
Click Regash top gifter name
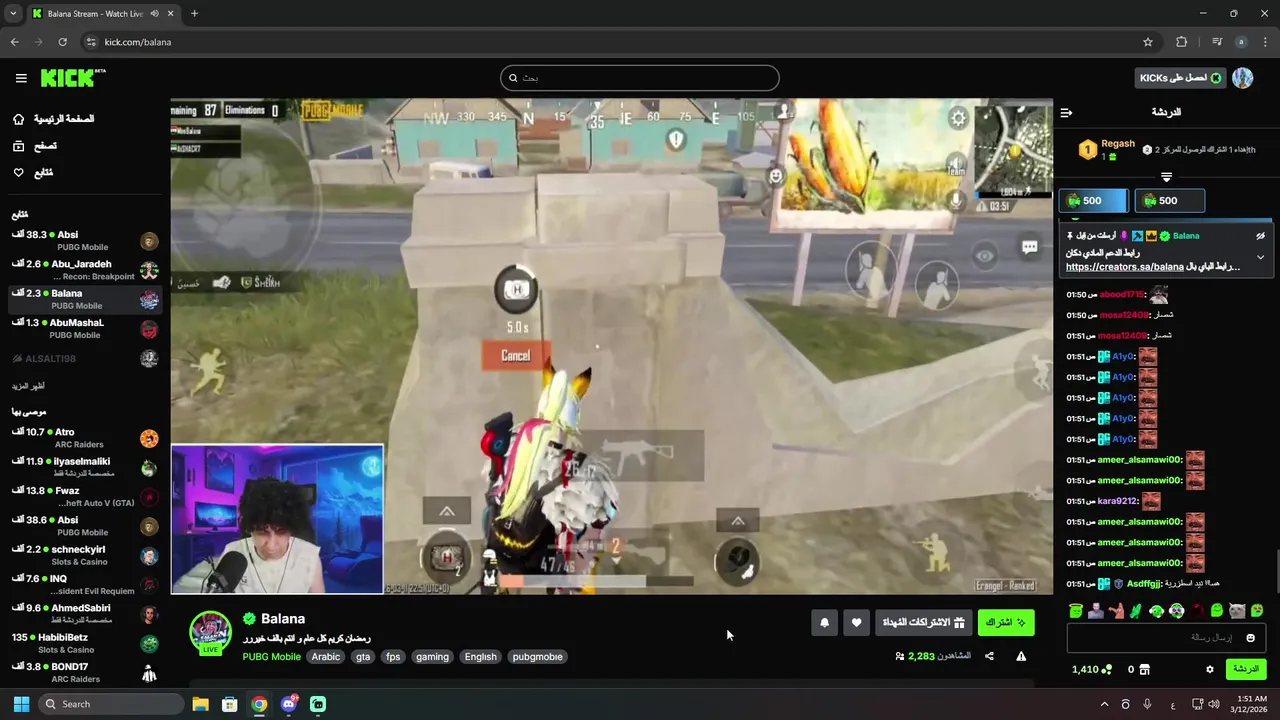point(1118,144)
